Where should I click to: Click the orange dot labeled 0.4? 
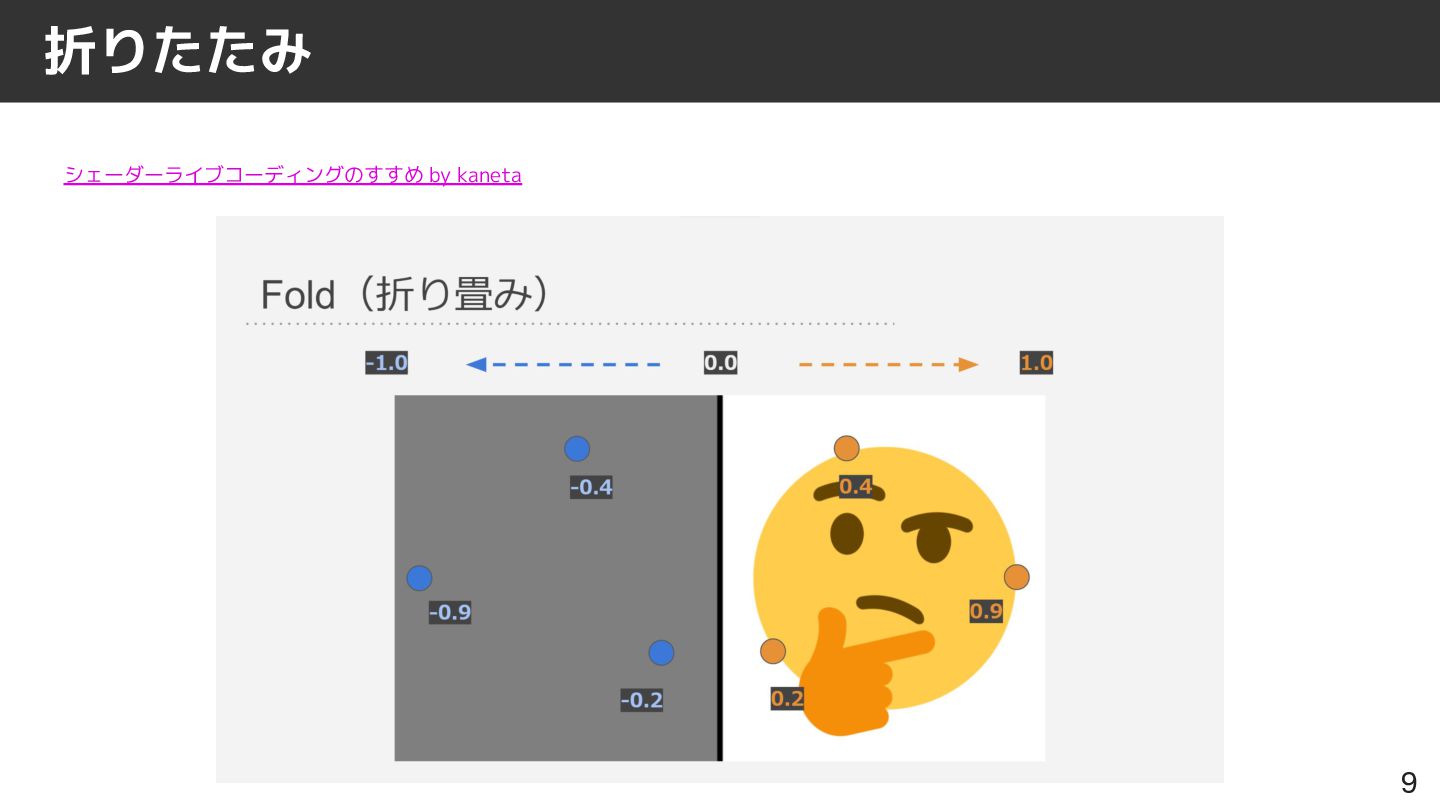tap(847, 449)
